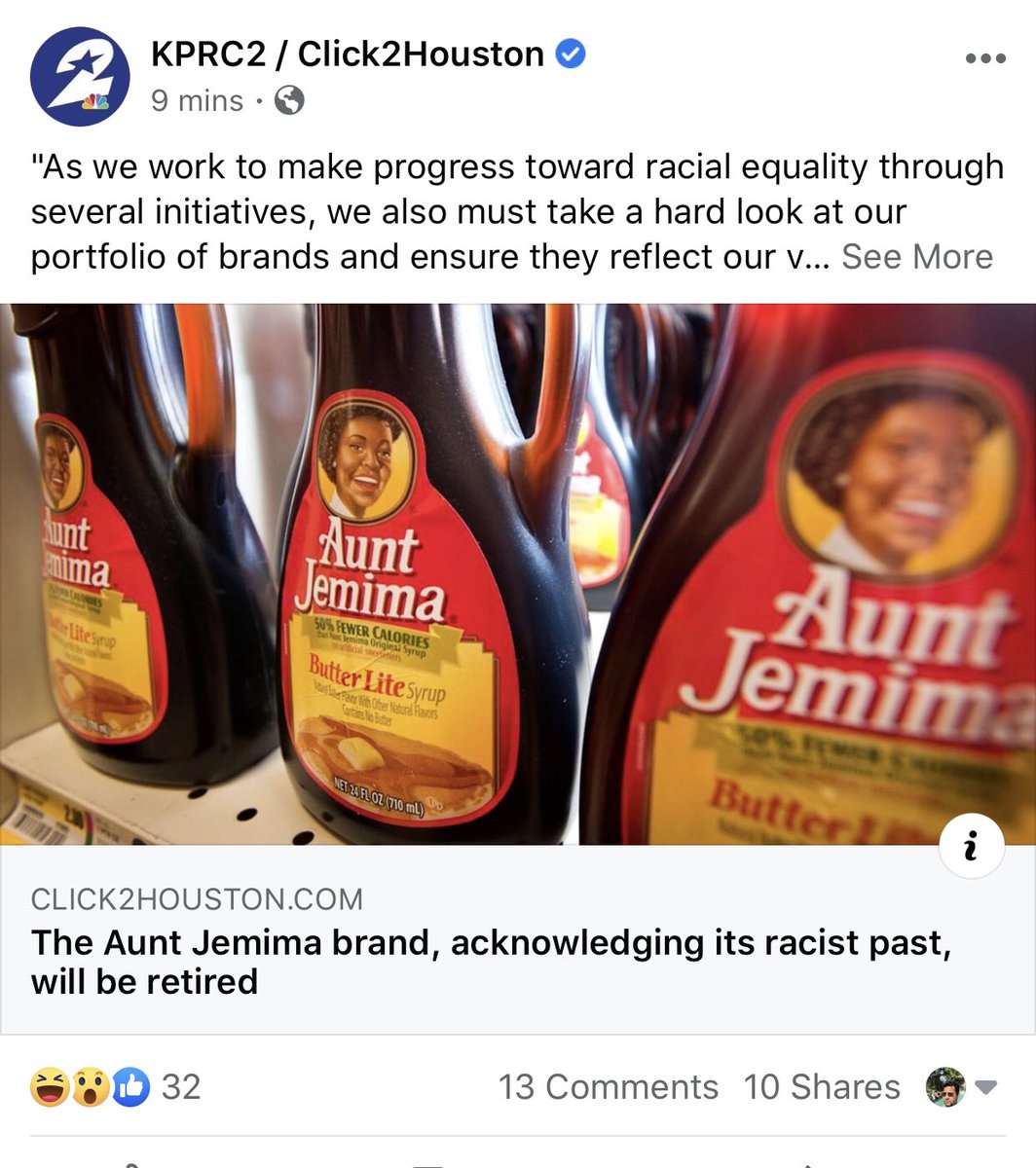Open the KPRC2 page profile logo

click(80, 77)
